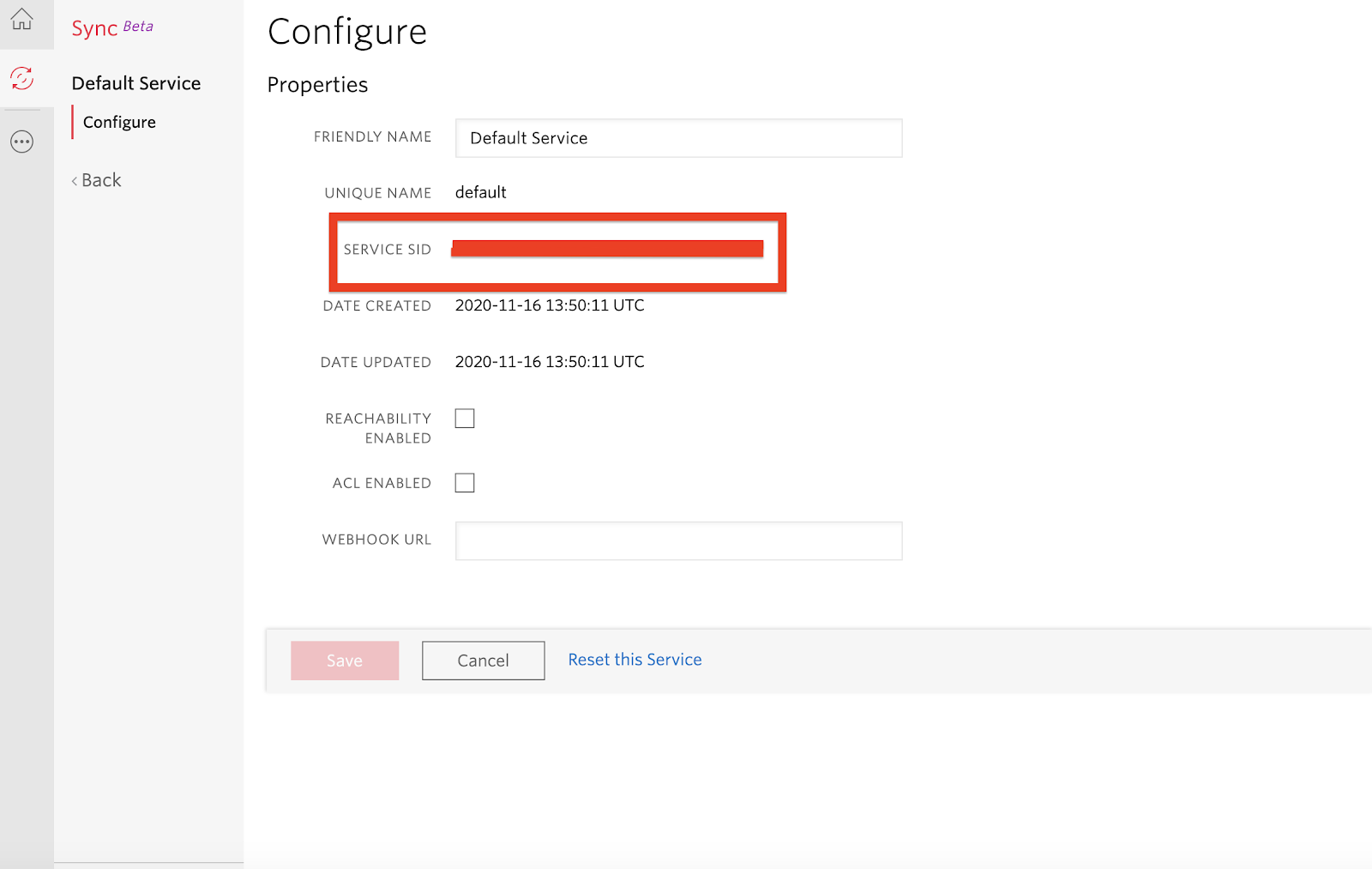Image resolution: width=1372 pixels, height=869 pixels.
Task: Click the ACL ENABLED label
Action: 382,483
